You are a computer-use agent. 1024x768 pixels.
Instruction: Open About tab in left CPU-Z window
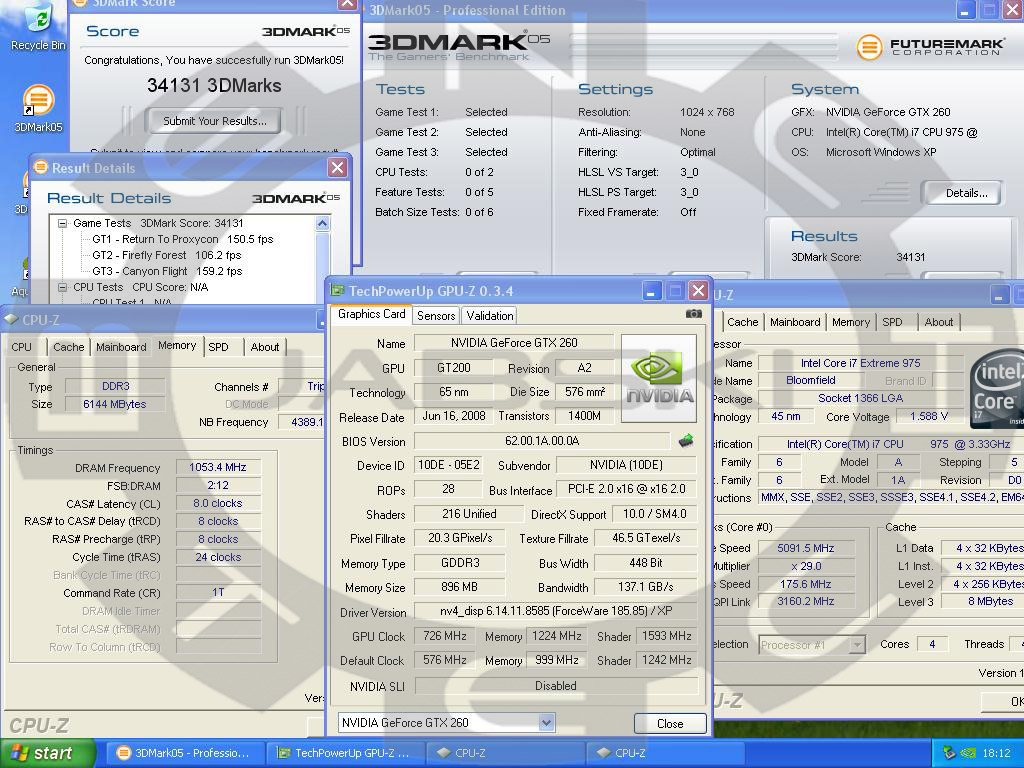[264, 347]
